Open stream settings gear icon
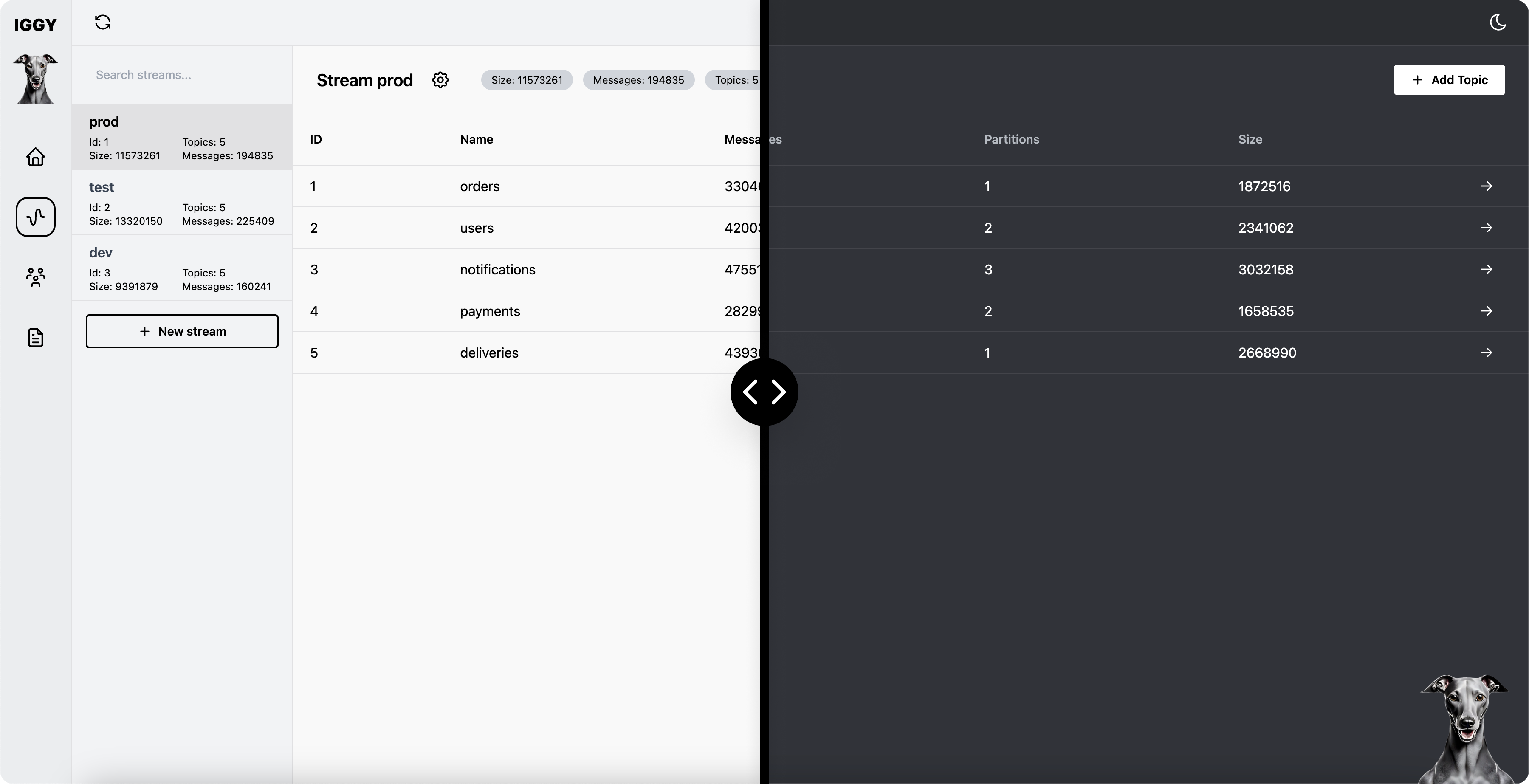This screenshot has width=1529, height=784. click(x=441, y=79)
